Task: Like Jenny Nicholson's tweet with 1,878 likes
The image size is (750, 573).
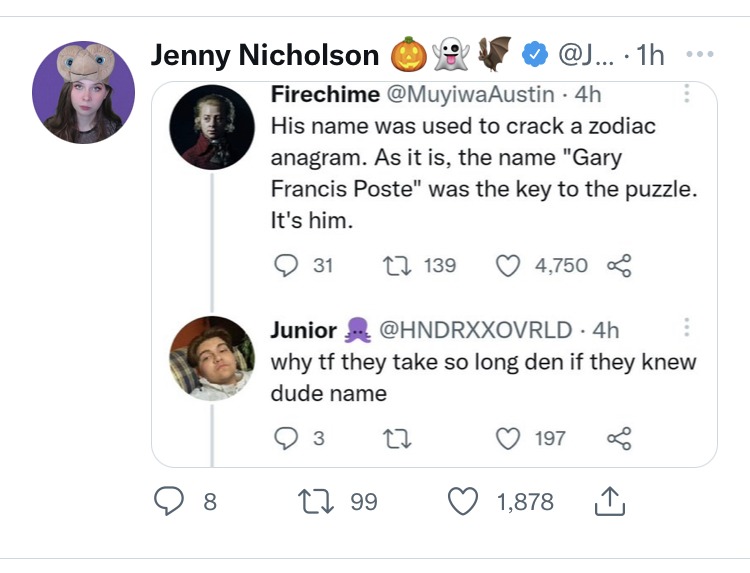Action: (462, 501)
